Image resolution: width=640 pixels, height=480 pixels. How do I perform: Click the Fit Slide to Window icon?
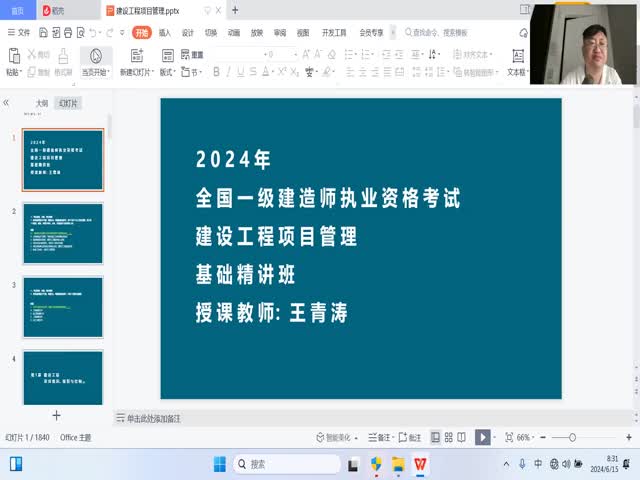click(x=509, y=438)
